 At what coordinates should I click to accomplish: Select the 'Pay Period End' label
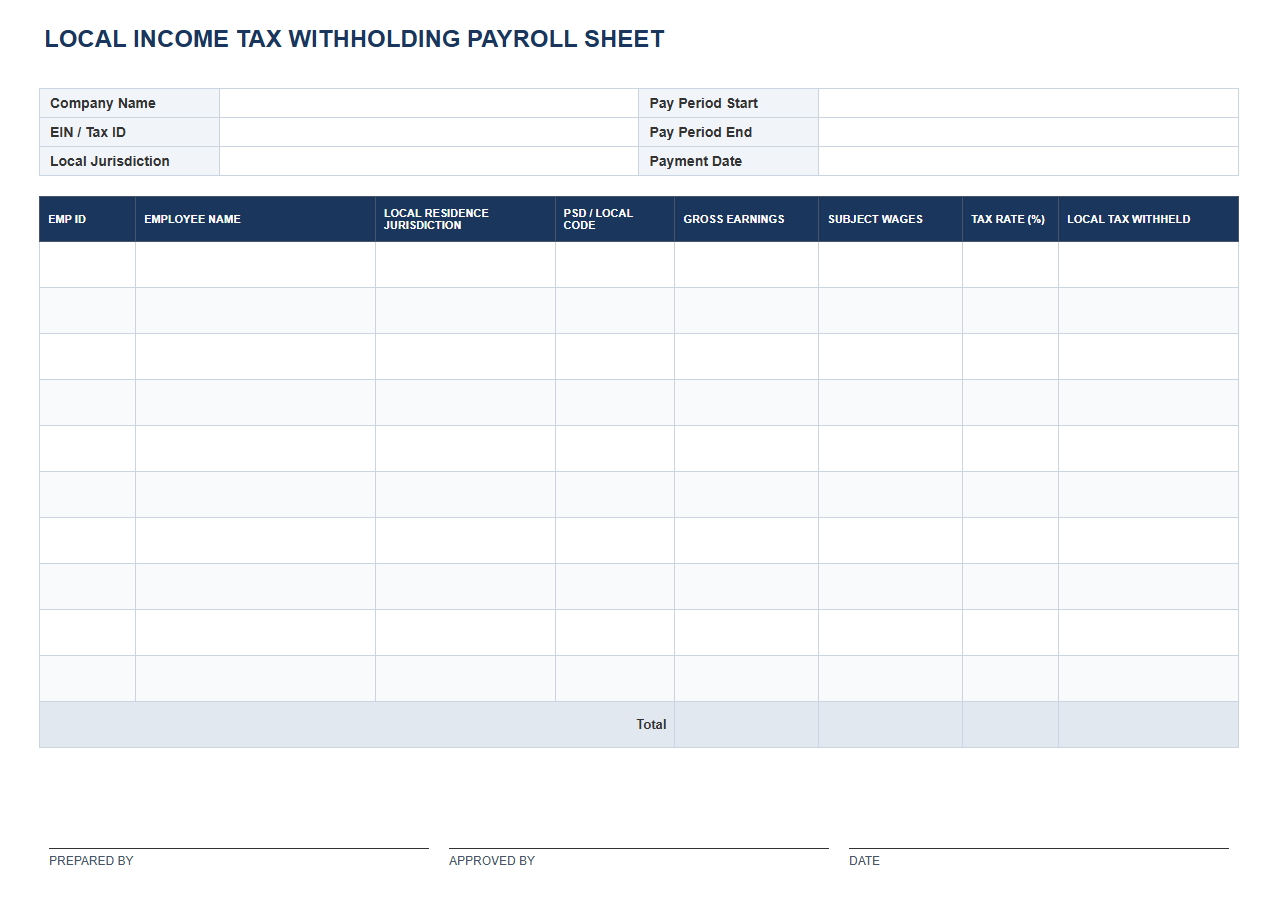(x=701, y=132)
